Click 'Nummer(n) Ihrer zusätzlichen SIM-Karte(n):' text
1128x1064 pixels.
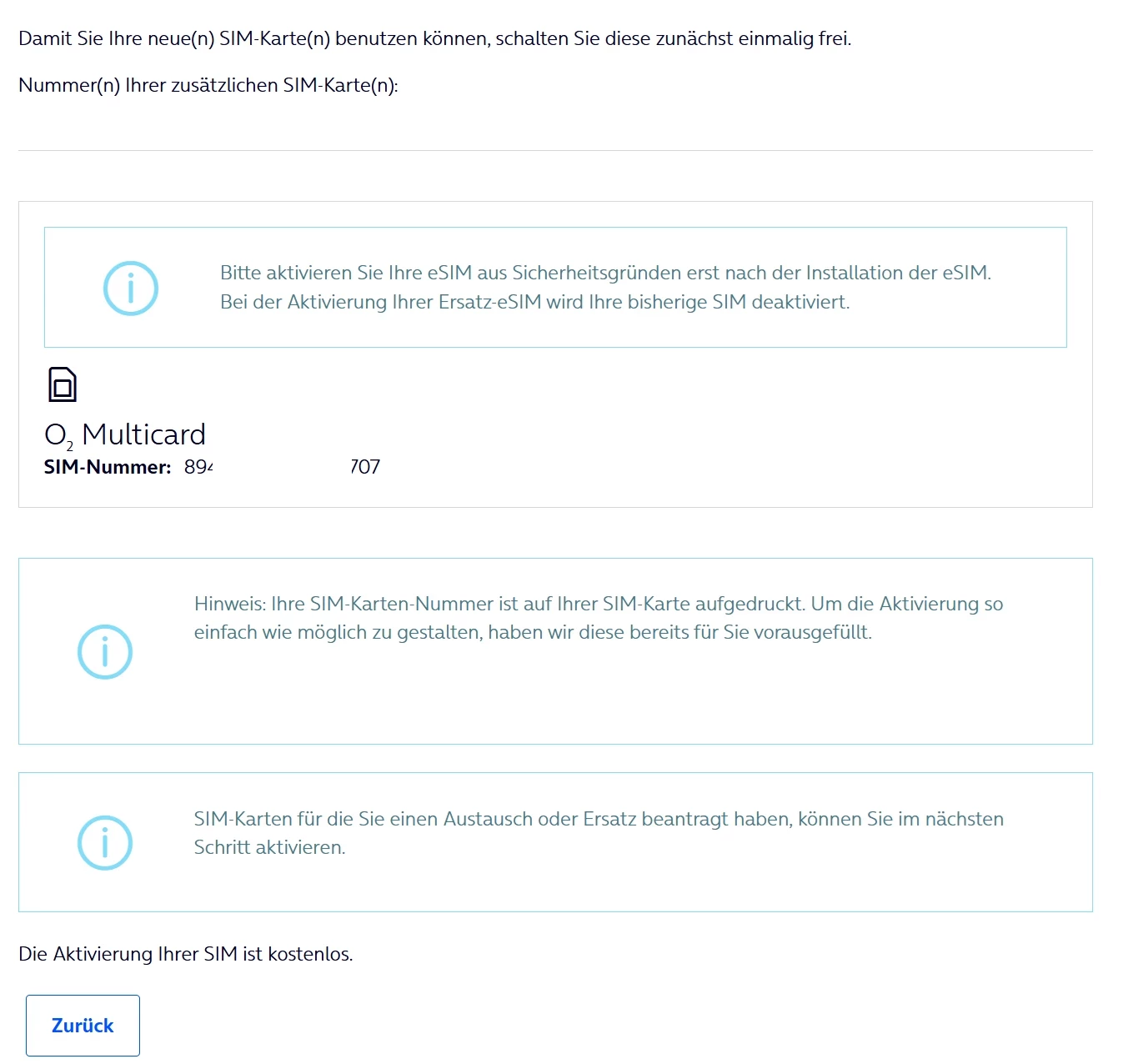tap(208, 85)
